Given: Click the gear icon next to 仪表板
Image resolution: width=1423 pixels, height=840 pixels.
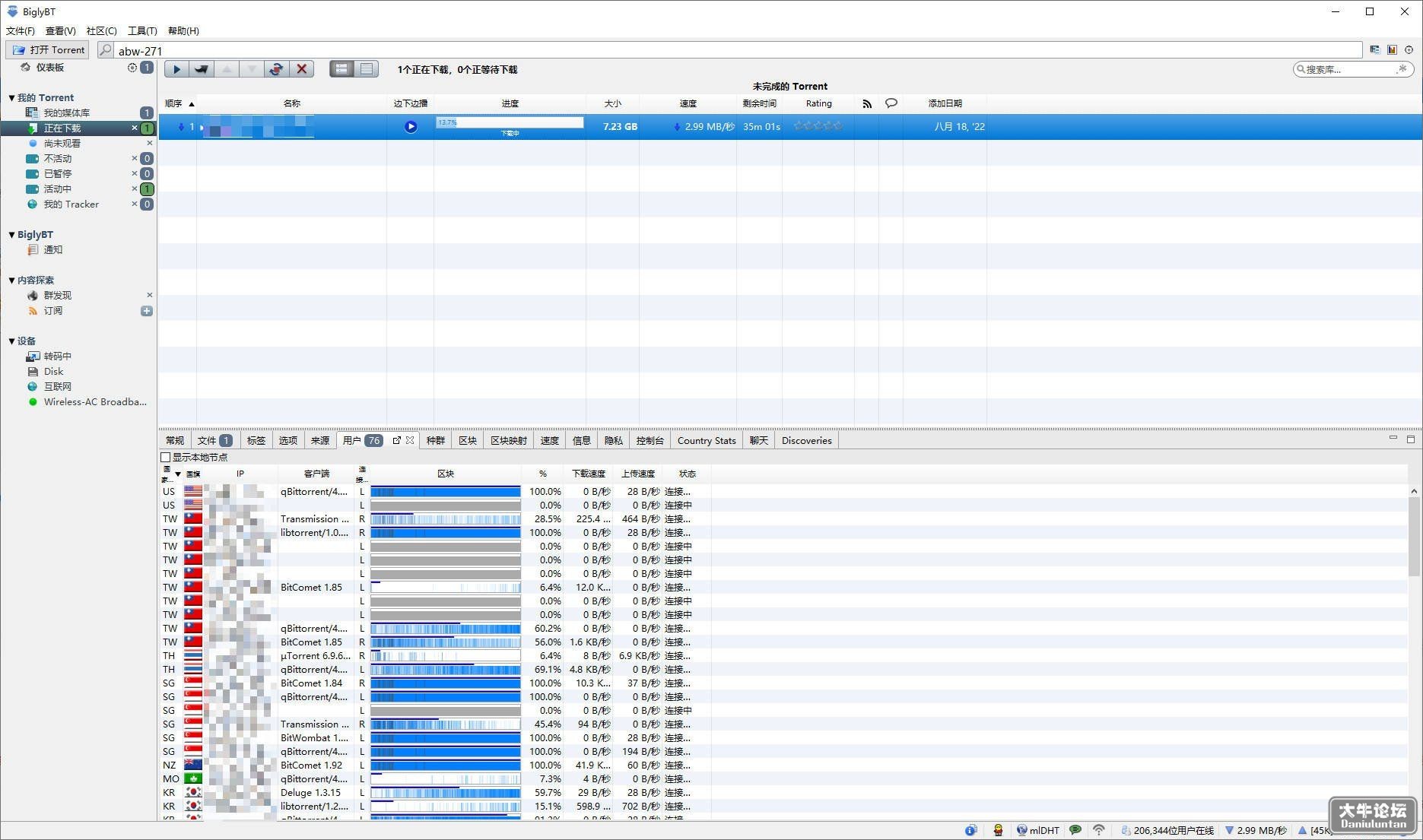Looking at the screenshot, I should [132, 68].
